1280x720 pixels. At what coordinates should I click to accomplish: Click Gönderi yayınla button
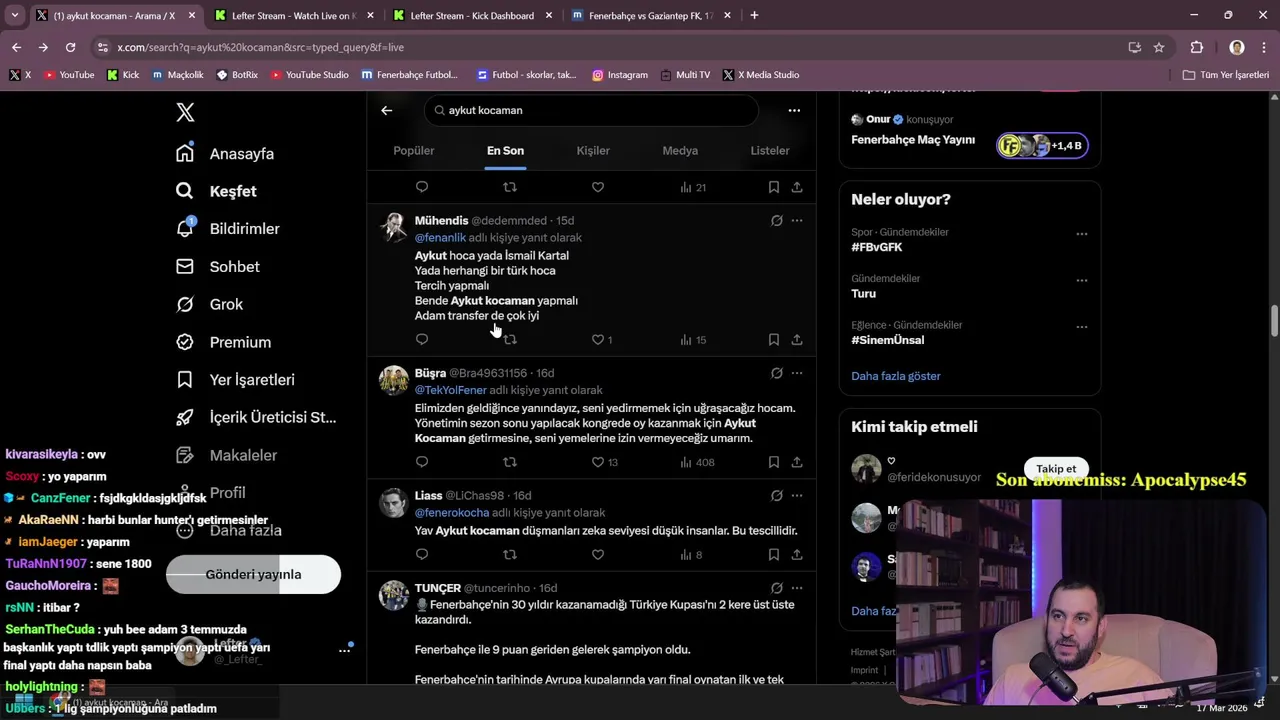(253, 574)
